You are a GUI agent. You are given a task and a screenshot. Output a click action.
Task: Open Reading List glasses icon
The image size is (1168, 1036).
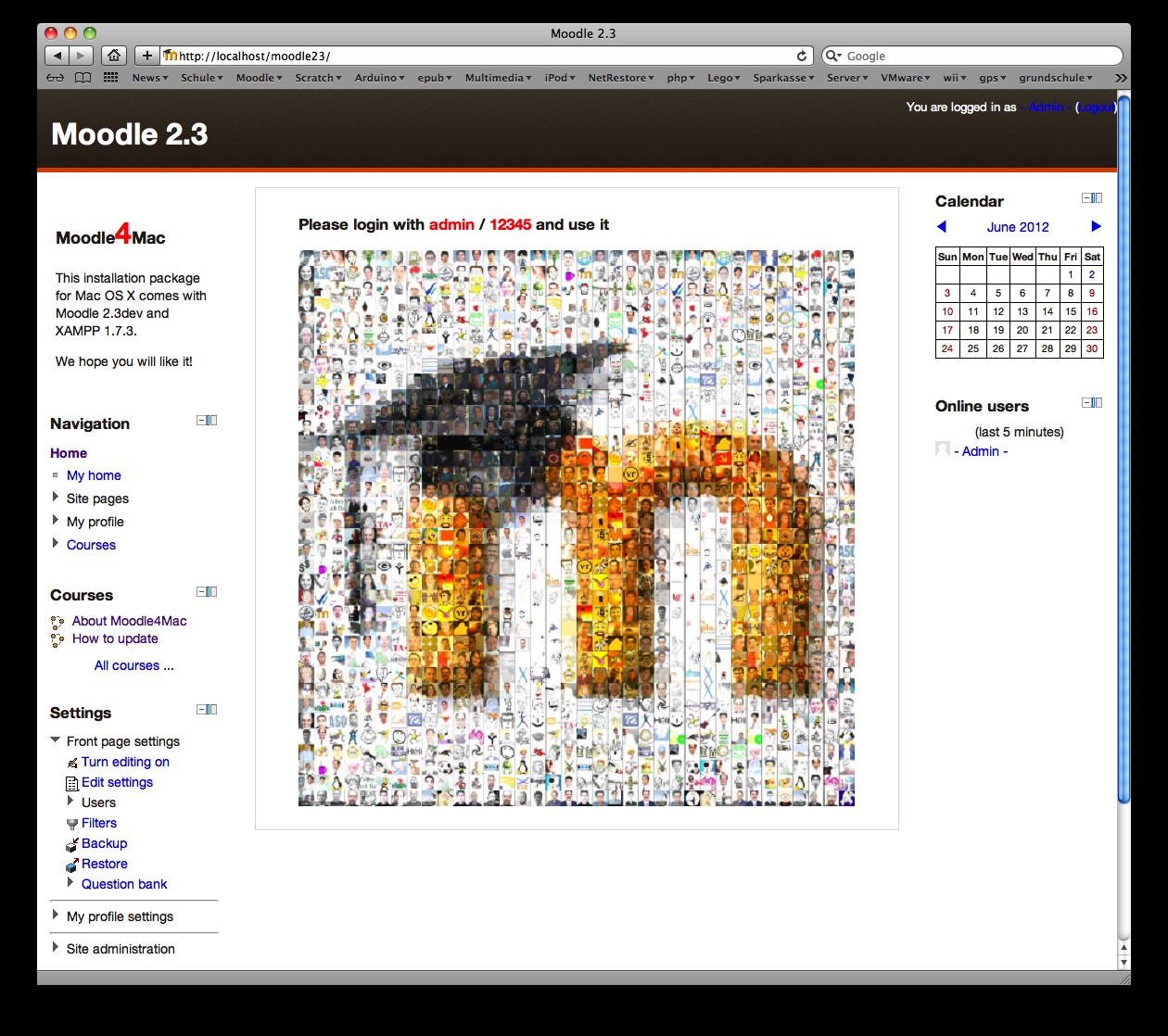coord(56,78)
